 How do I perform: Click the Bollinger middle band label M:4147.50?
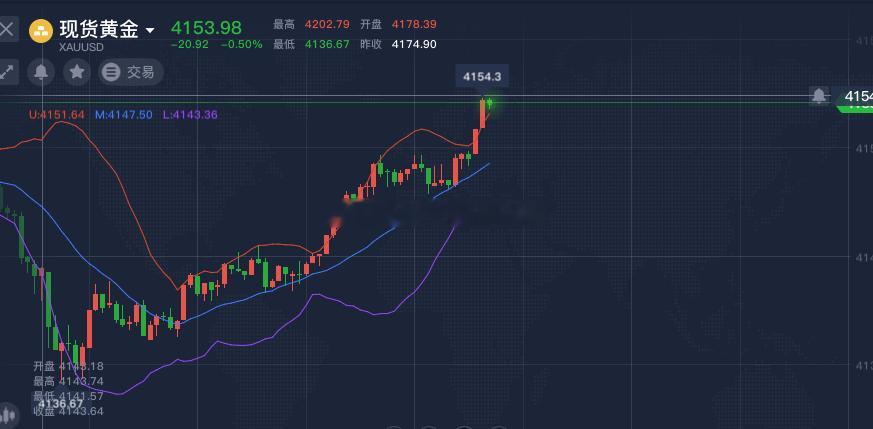[x=124, y=115]
